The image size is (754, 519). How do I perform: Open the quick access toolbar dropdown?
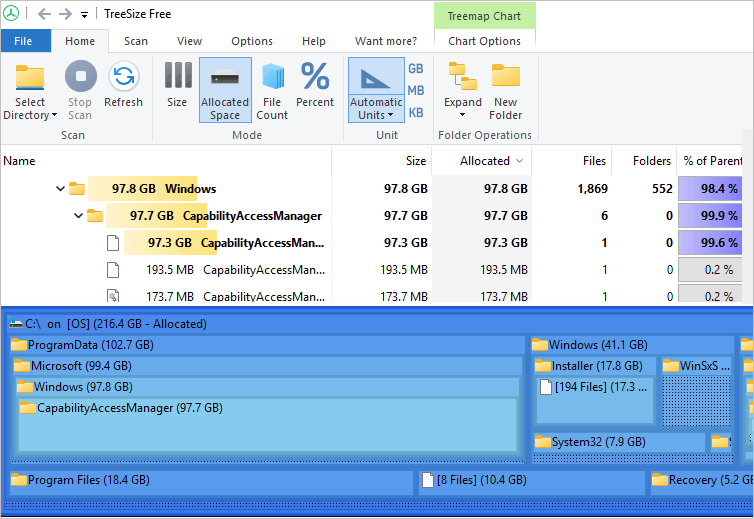[84, 15]
